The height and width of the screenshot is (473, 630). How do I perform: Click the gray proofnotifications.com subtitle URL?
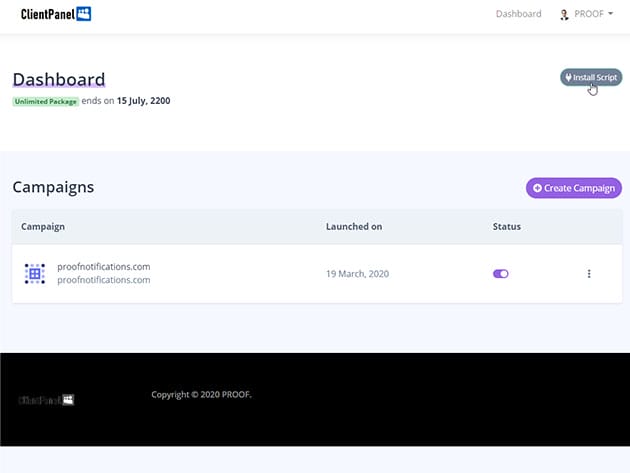coord(104,280)
